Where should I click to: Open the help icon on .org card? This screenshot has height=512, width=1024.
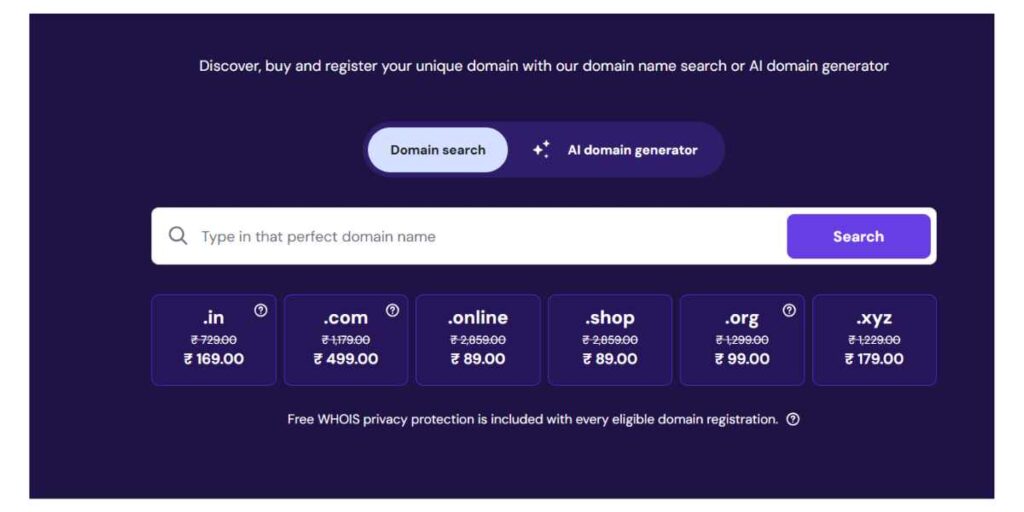pyautogui.click(x=789, y=310)
